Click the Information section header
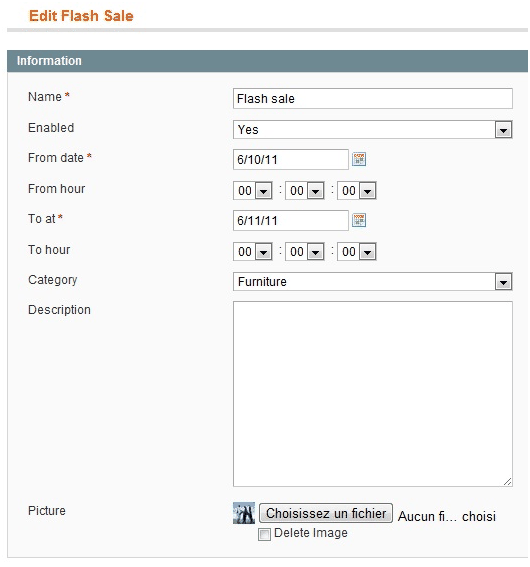530x567 pixels. (x=267, y=61)
